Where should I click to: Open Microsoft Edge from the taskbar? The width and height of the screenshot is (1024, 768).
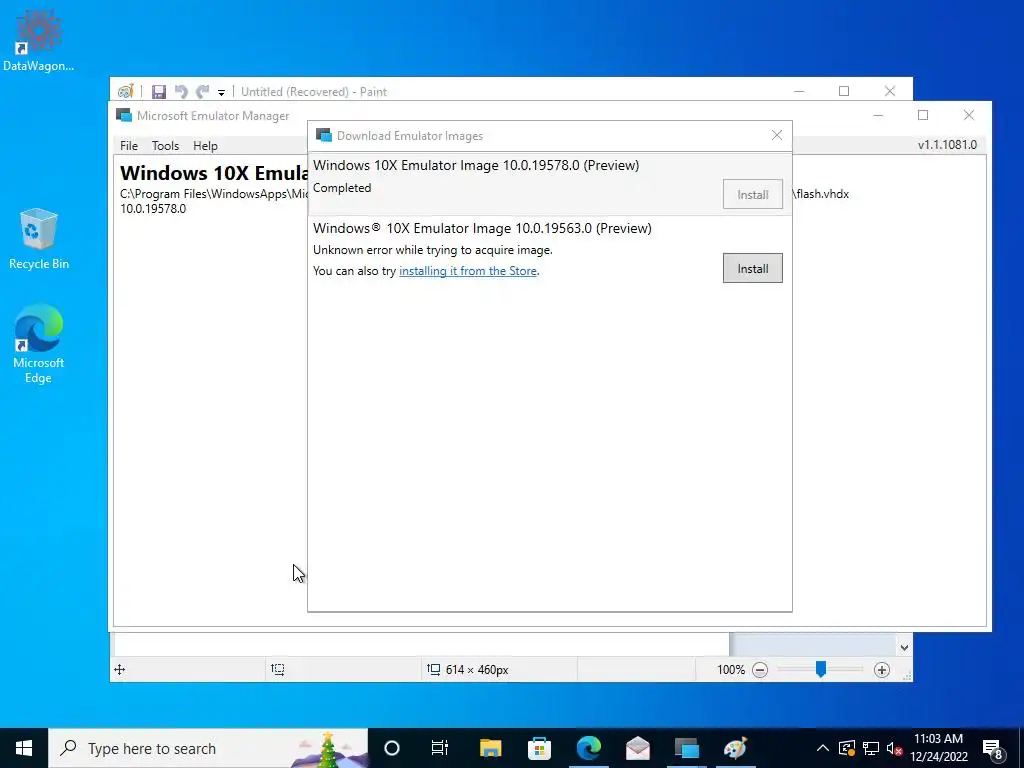(588, 748)
